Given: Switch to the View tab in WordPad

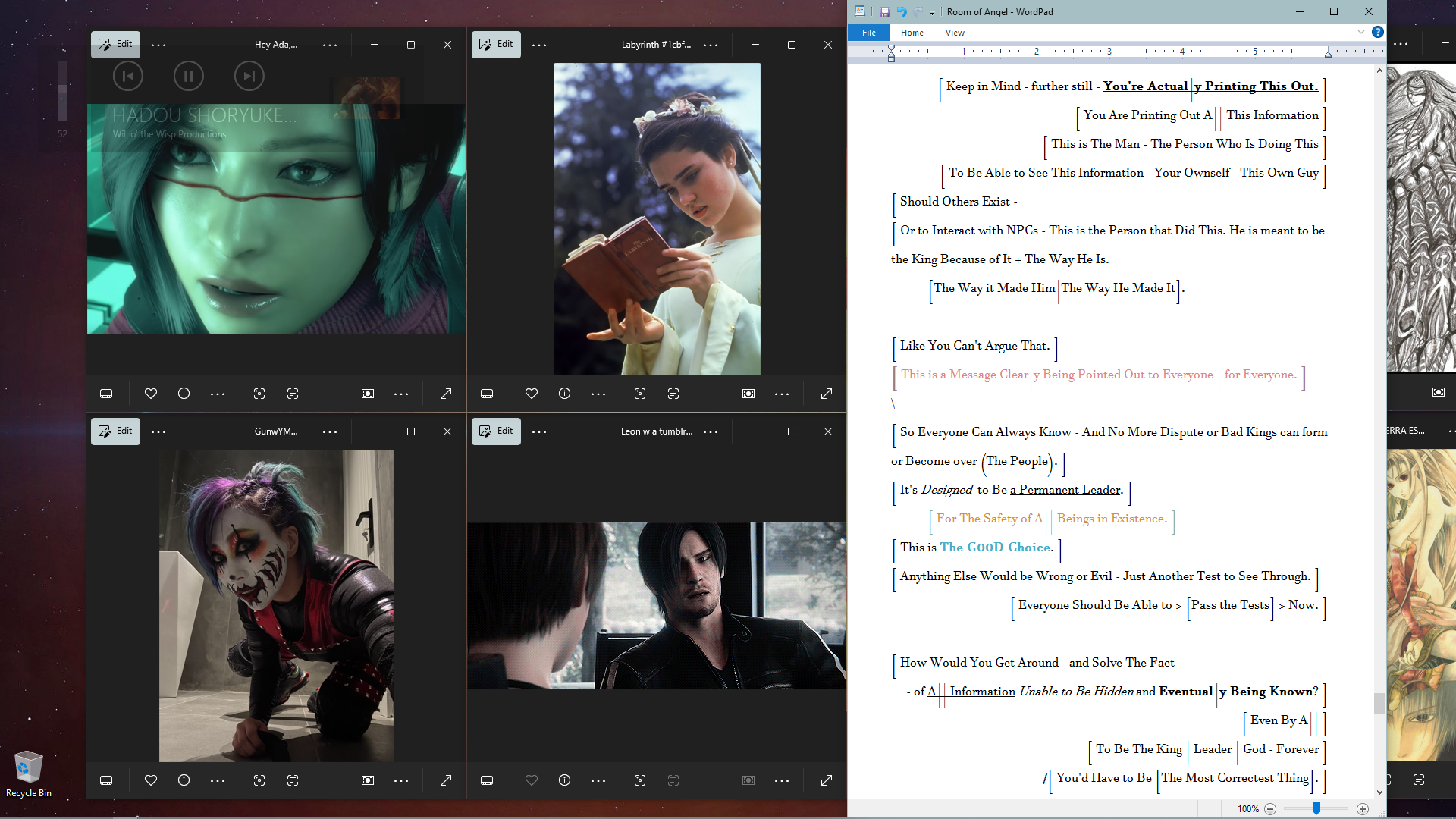Looking at the screenshot, I should (x=955, y=33).
